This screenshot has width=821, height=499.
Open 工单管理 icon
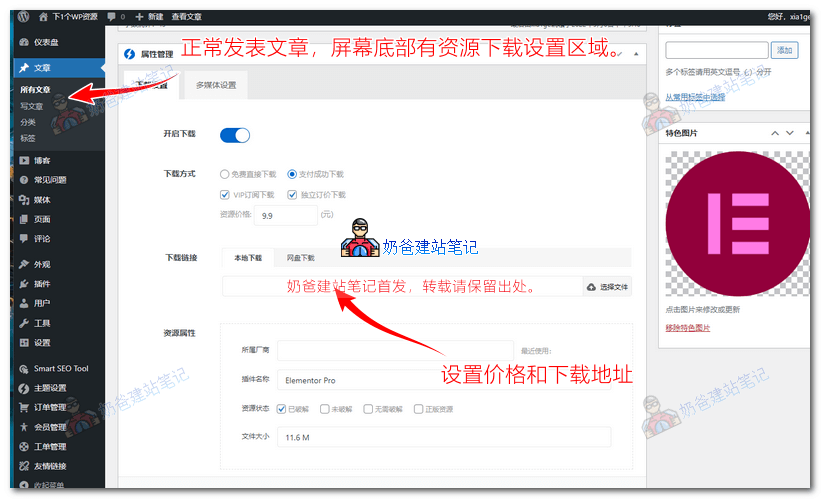click(24, 447)
